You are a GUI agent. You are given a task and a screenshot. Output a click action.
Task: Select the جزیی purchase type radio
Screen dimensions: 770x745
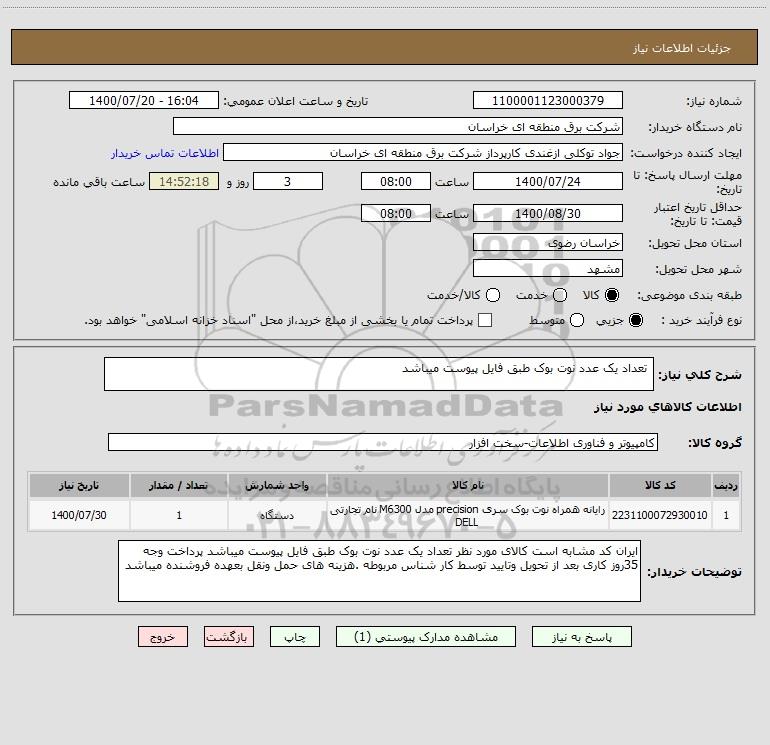click(636, 320)
